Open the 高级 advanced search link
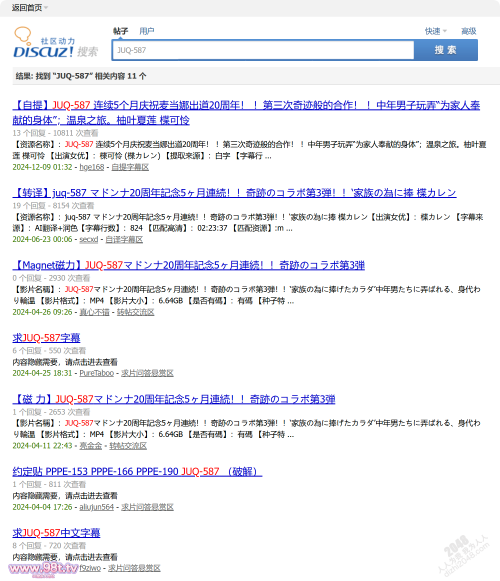 [x=468, y=31]
